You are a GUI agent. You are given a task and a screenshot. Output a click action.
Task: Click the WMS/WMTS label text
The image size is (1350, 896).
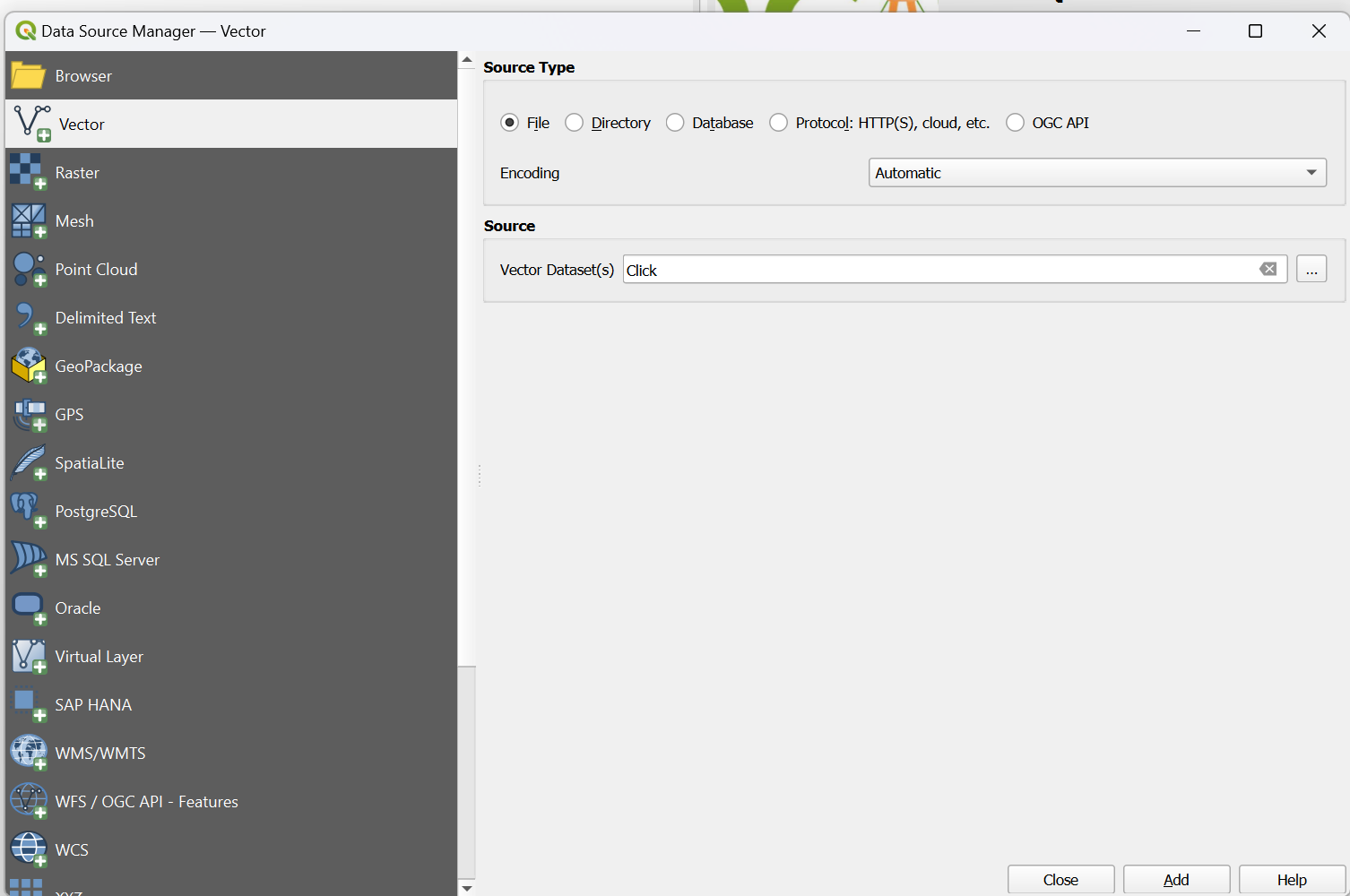click(100, 754)
